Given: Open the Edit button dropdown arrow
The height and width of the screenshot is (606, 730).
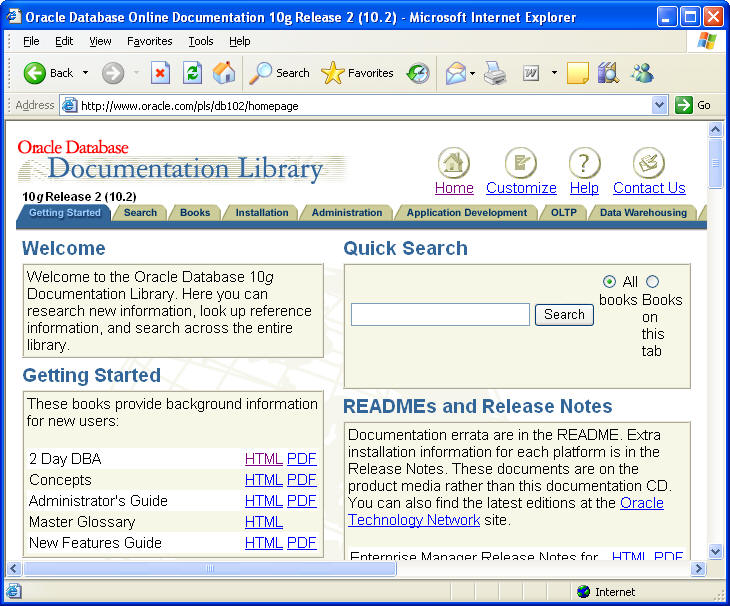Looking at the screenshot, I should [x=554, y=73].
